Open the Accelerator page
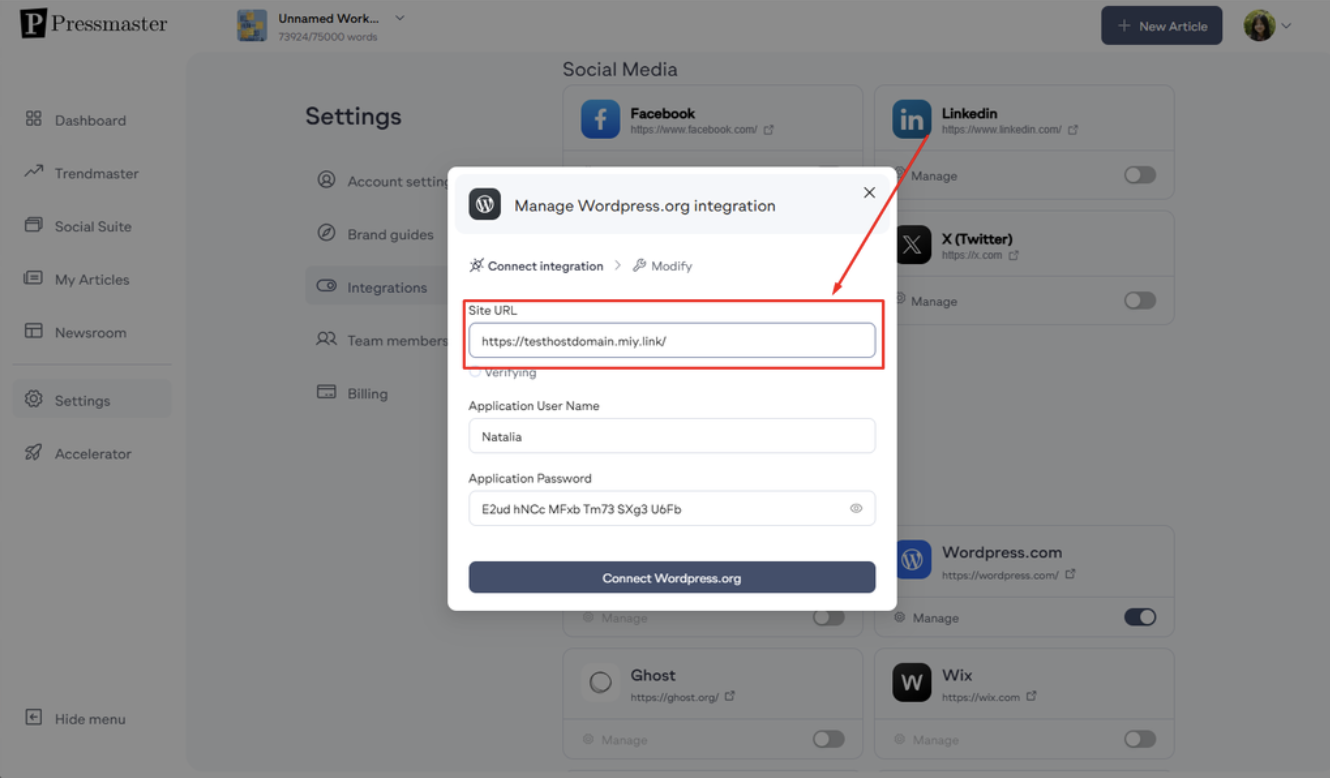The width and height of the screenshot is (1330, 782). (x=93, y=453)
